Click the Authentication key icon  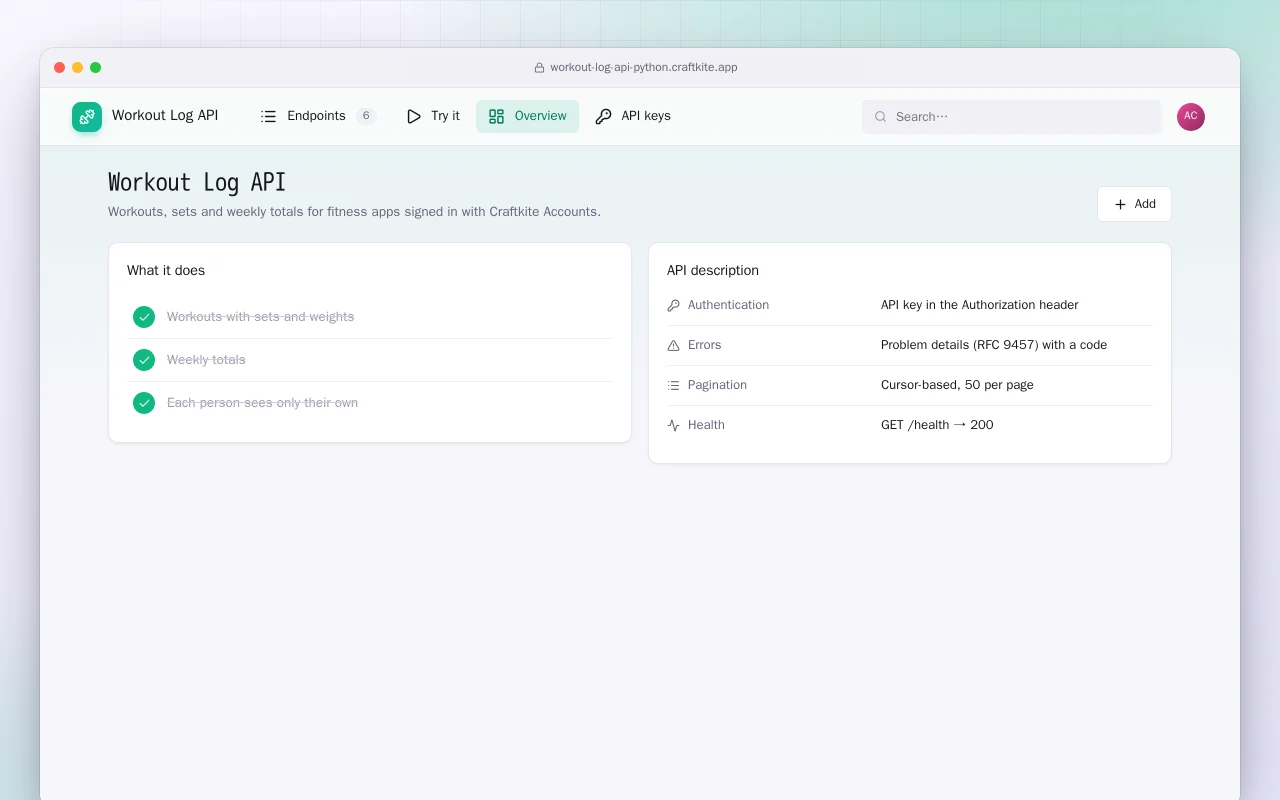(673, 305)
